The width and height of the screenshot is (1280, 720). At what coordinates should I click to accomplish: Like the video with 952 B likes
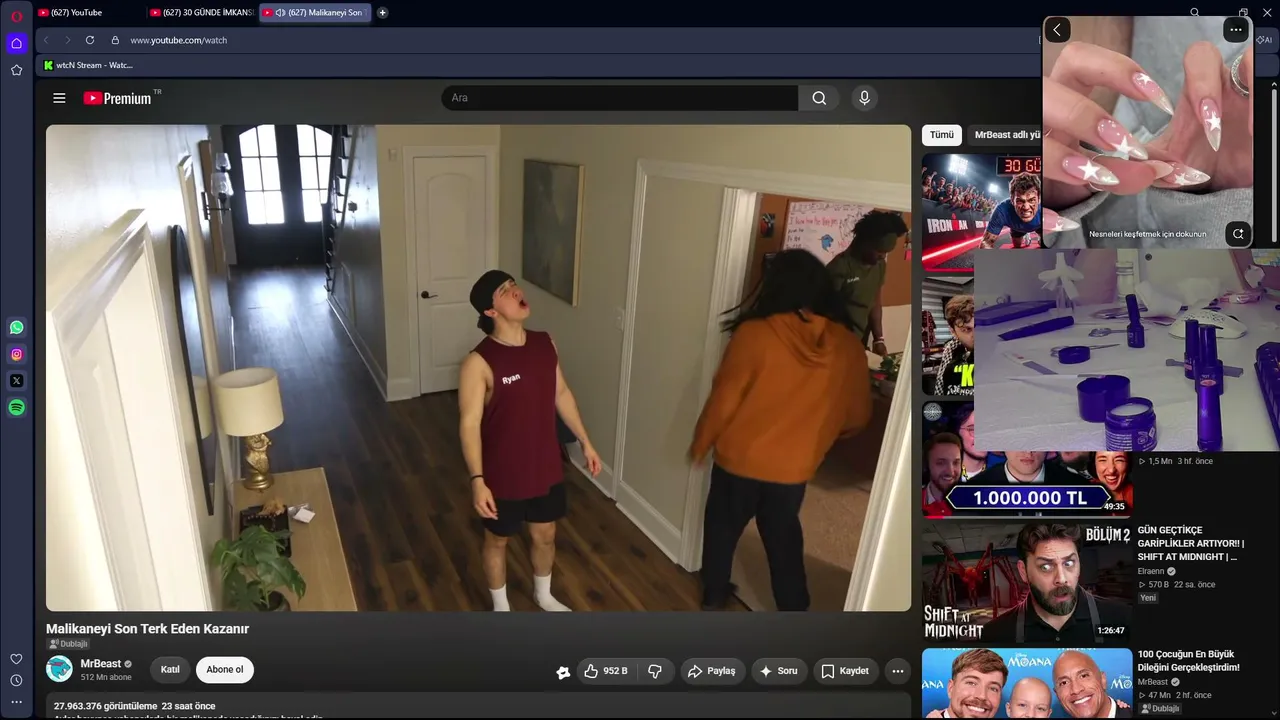tap(608, 671)
